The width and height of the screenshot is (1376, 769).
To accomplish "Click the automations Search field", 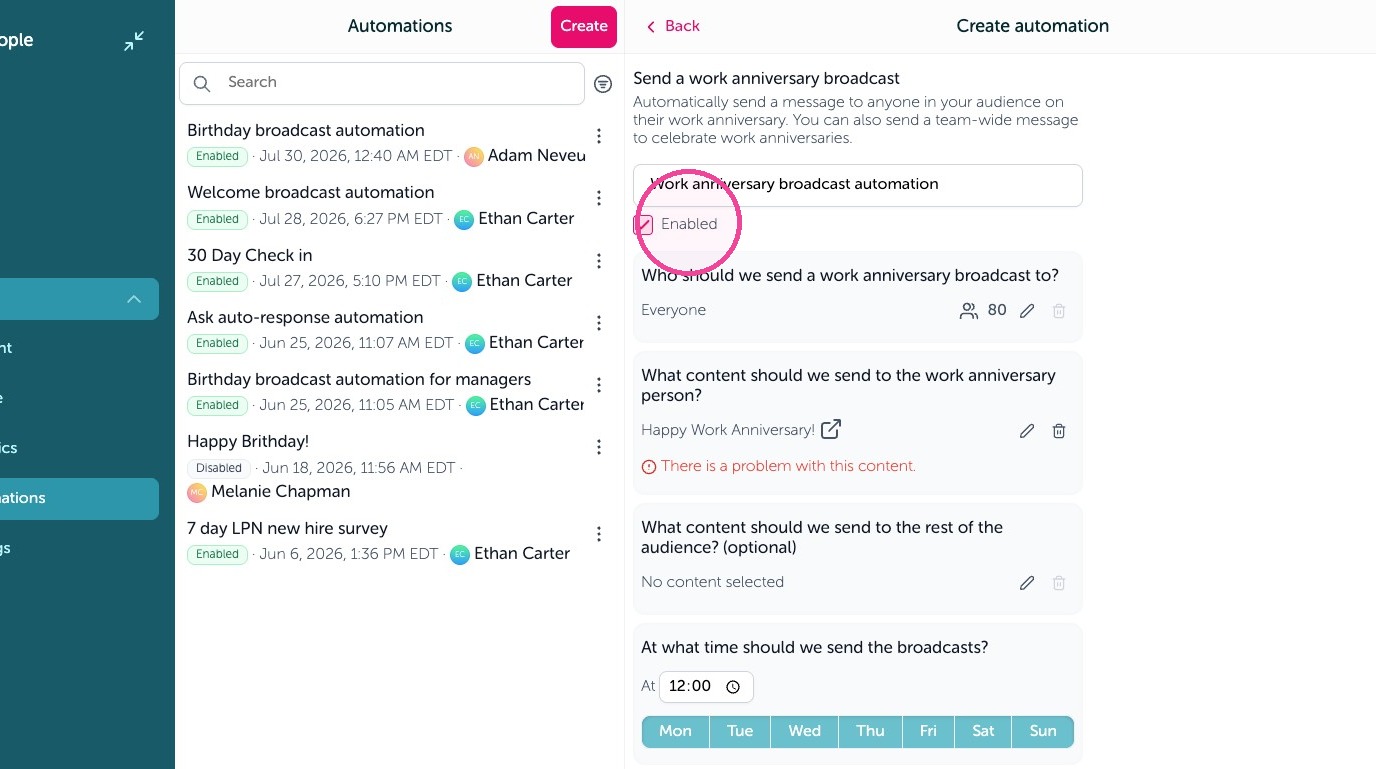I will pyautogui.click(x=382, y=83).
